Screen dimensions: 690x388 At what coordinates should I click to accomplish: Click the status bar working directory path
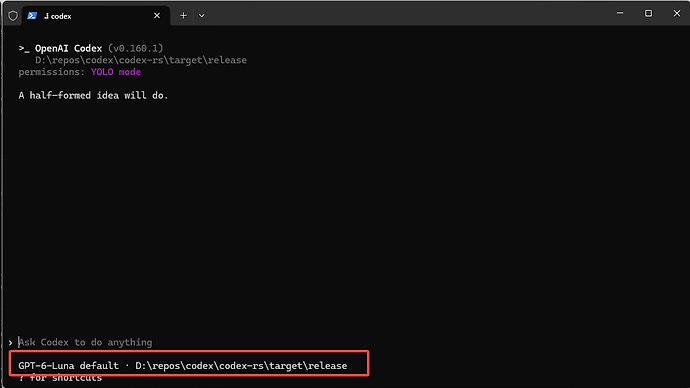(x=241, y=366)
